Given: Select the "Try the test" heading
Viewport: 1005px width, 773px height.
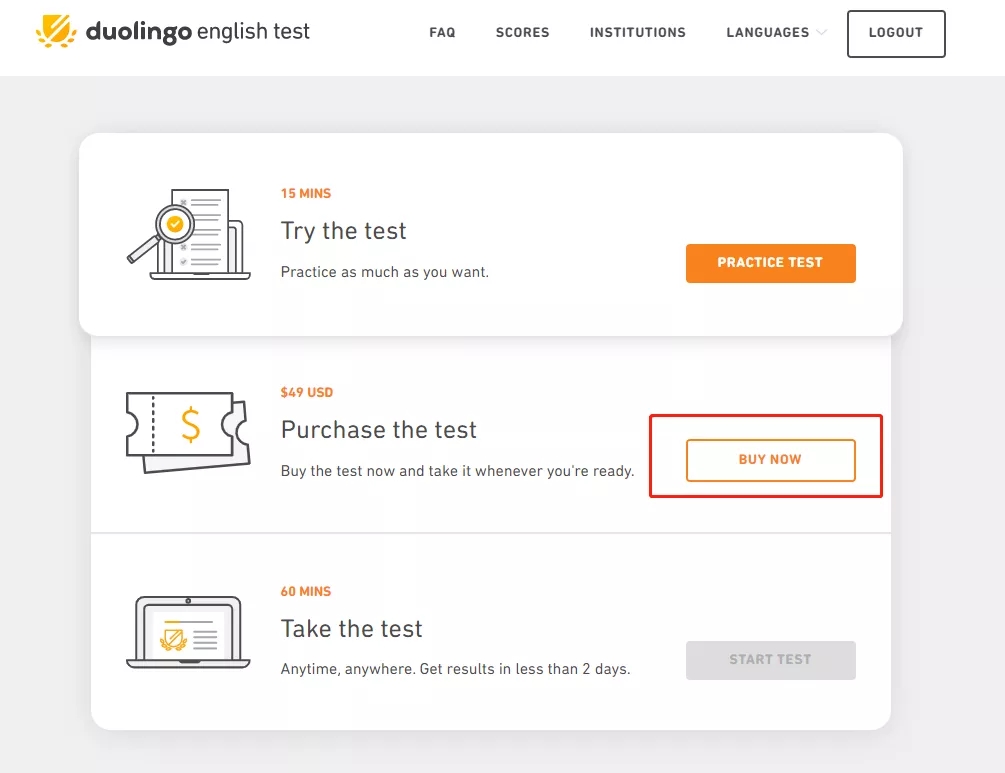Looking at the screenshot, I should pyautogui.click(x=343, y=231).
